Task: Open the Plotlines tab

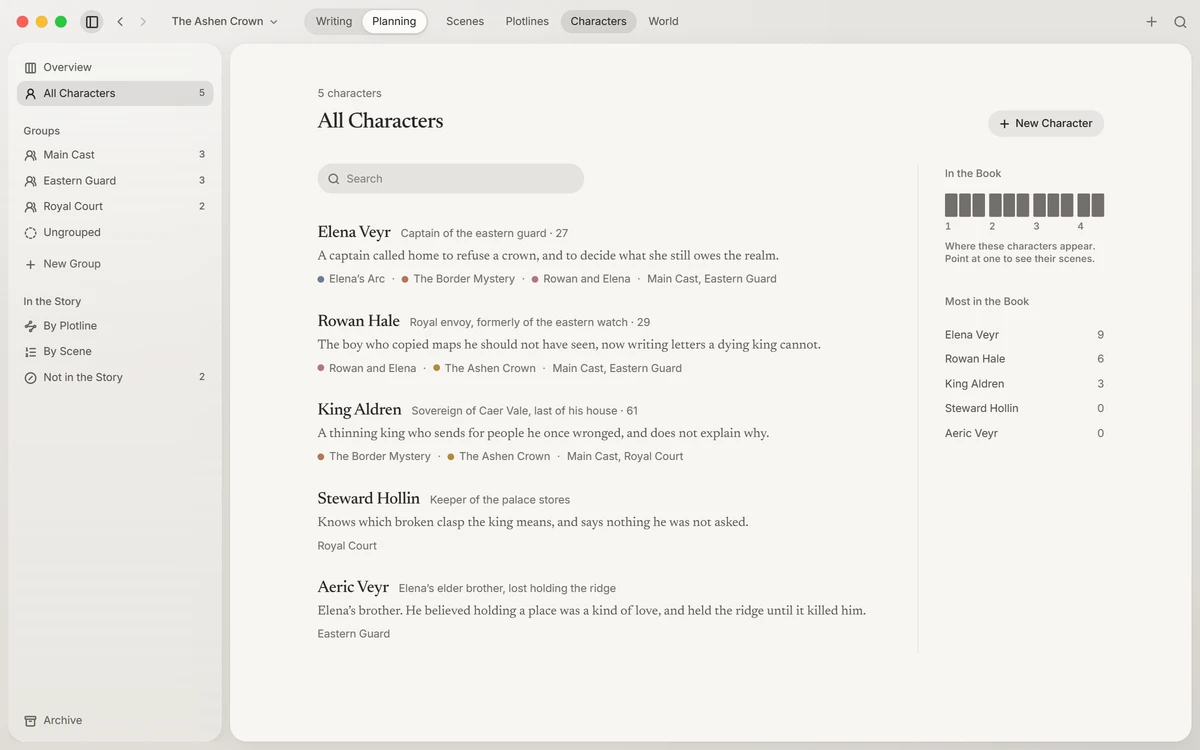Action: (527, 21)
